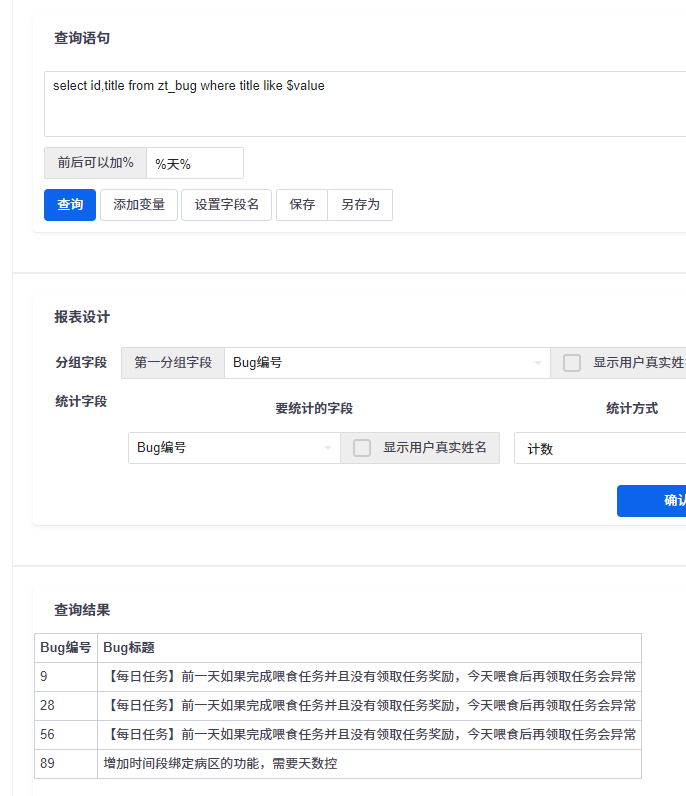Select result cell with Bug number 56
This screenshot has height=796, width=686.
[66, 735]
